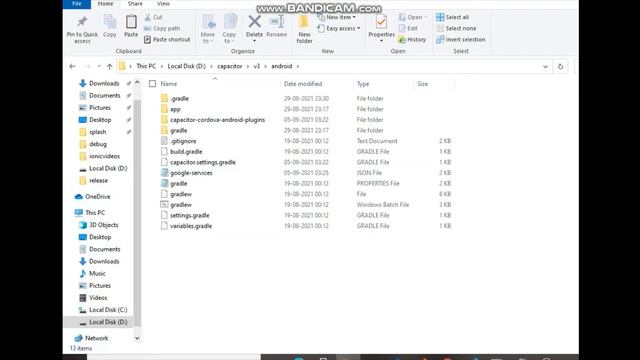Go back with the navigation arrow
This screenshot has height=360, width=640.
[x=72, y=66]
